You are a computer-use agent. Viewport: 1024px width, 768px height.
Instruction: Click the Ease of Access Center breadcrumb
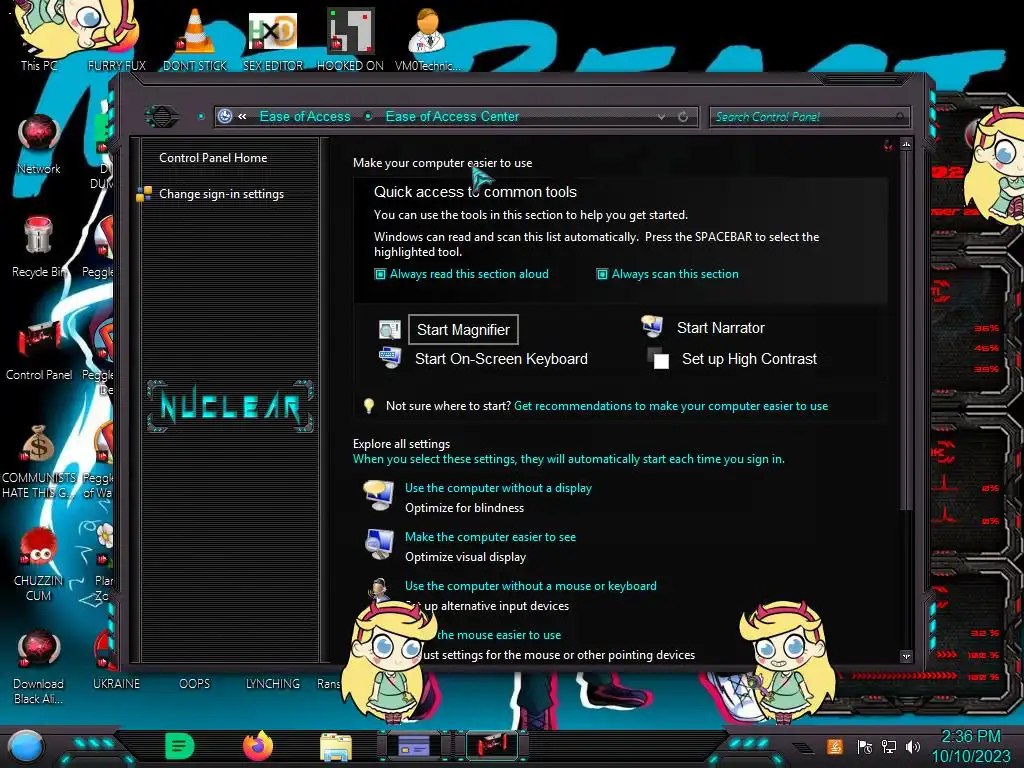tap(452, 116)
